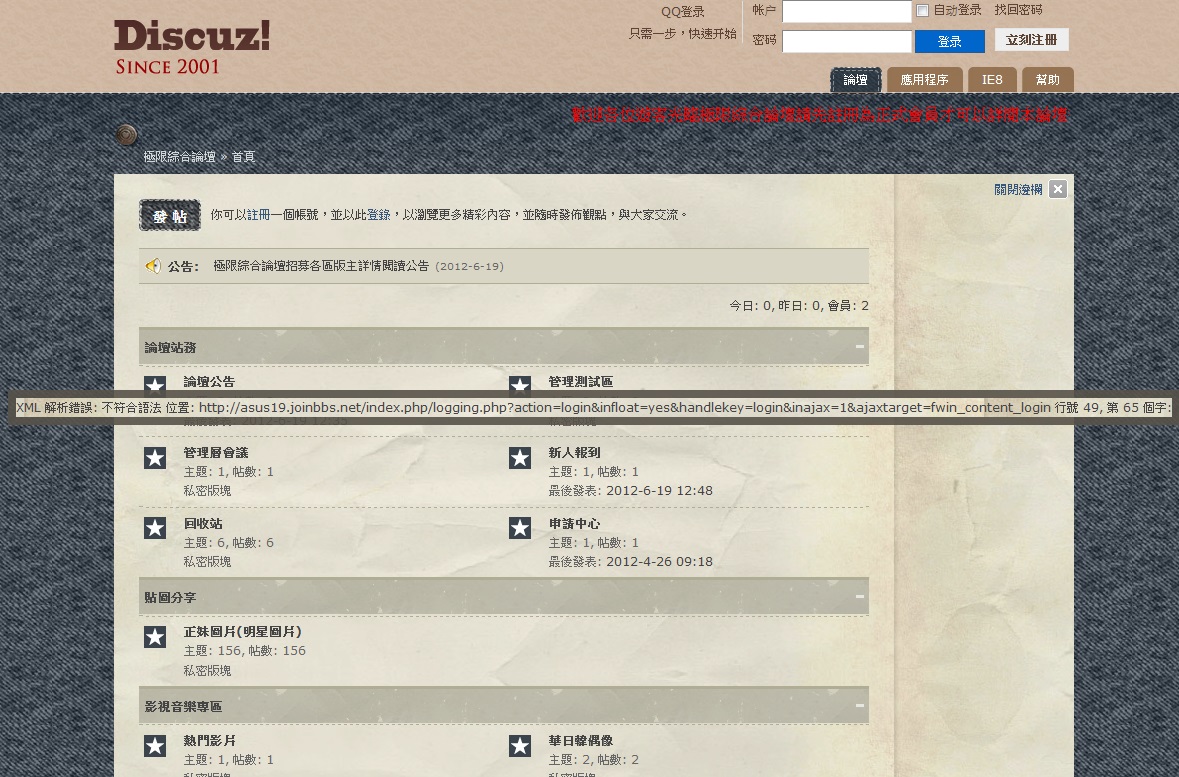This screenshot has height=777, width=1179.
Task: Open the 管理測試區 board
Action: [x=580, y=381]
